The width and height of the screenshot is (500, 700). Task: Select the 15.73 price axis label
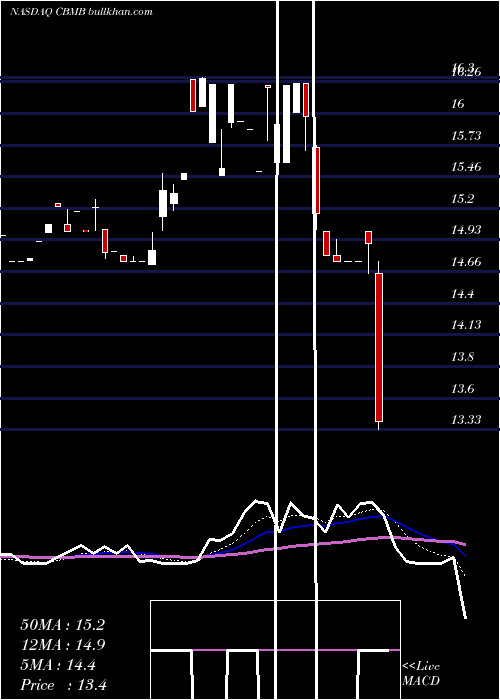466,135
